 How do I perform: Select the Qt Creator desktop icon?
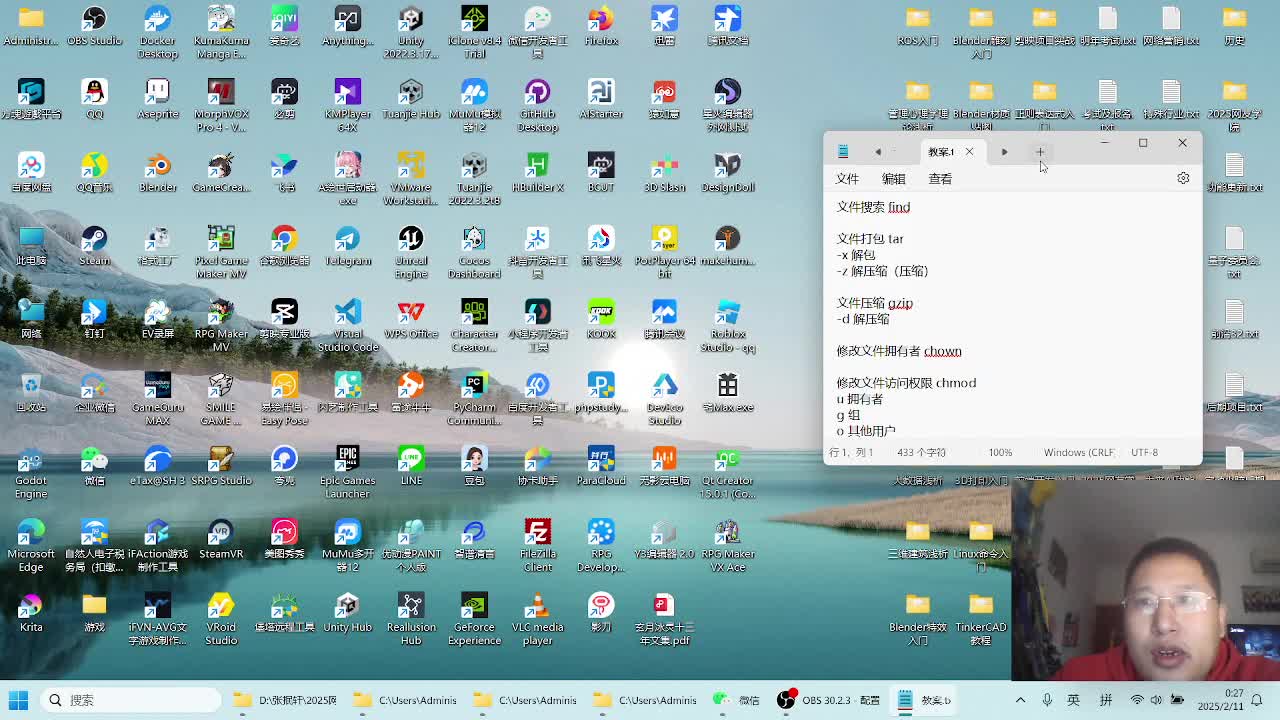coord(727,473)
